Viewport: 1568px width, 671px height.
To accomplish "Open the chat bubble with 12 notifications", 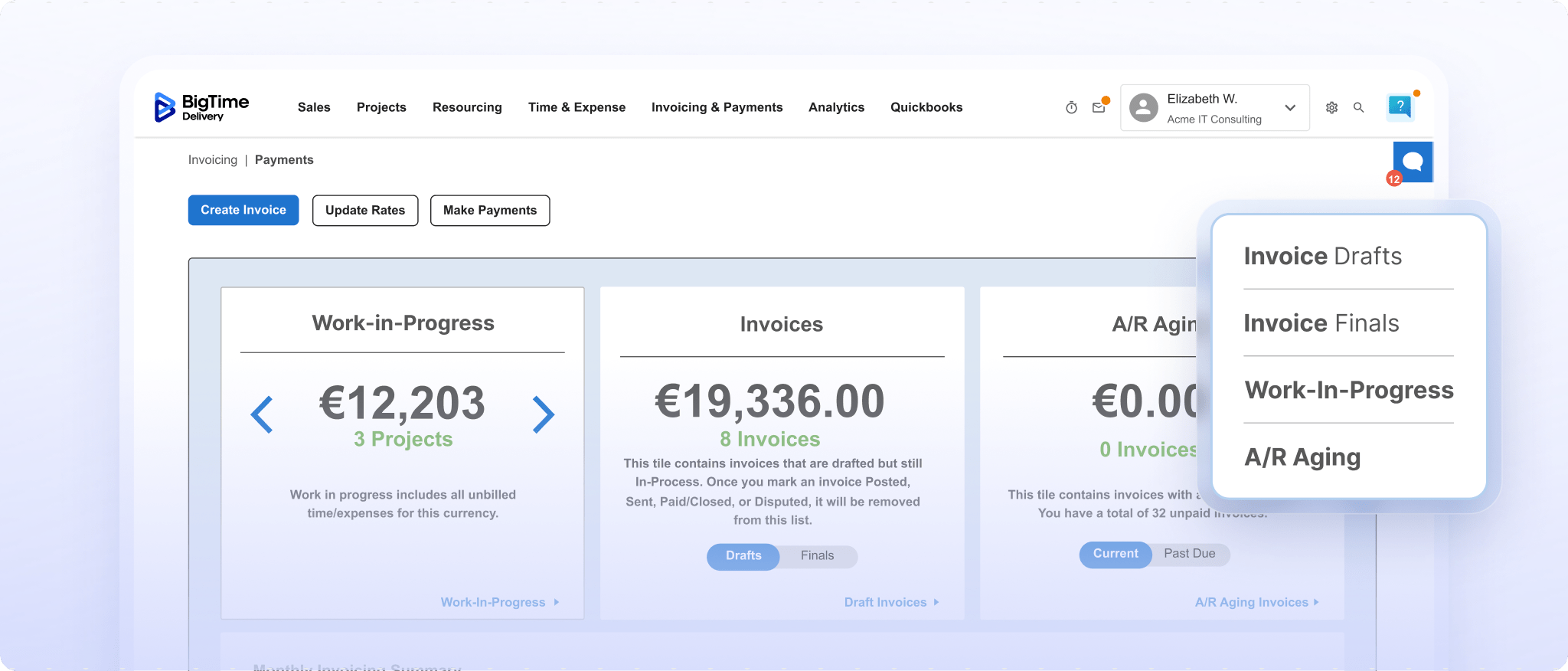I will pos(1412,162).
